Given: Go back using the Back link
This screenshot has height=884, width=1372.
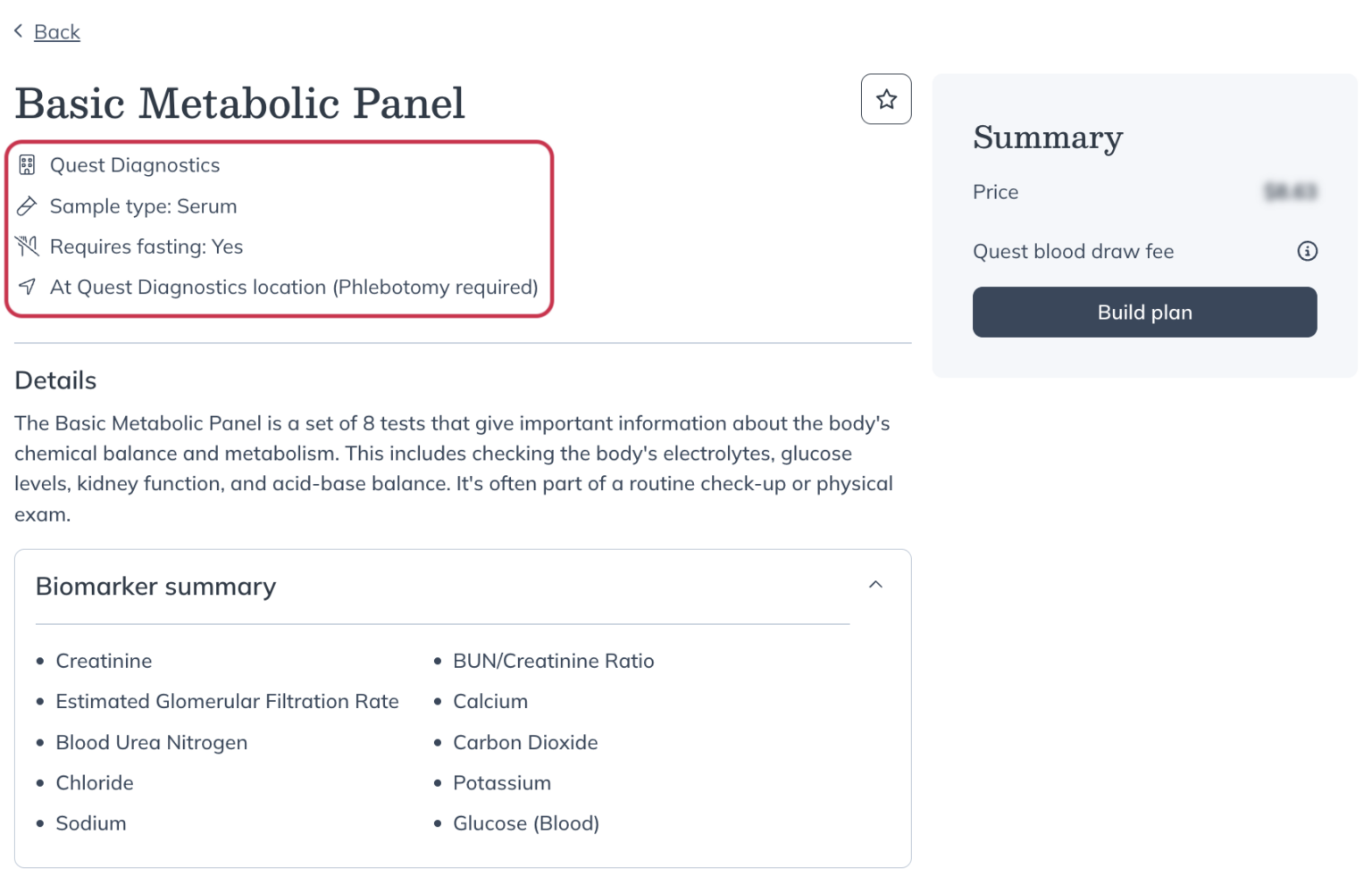Looking at the screenshot, I should (x=57, y=32).
